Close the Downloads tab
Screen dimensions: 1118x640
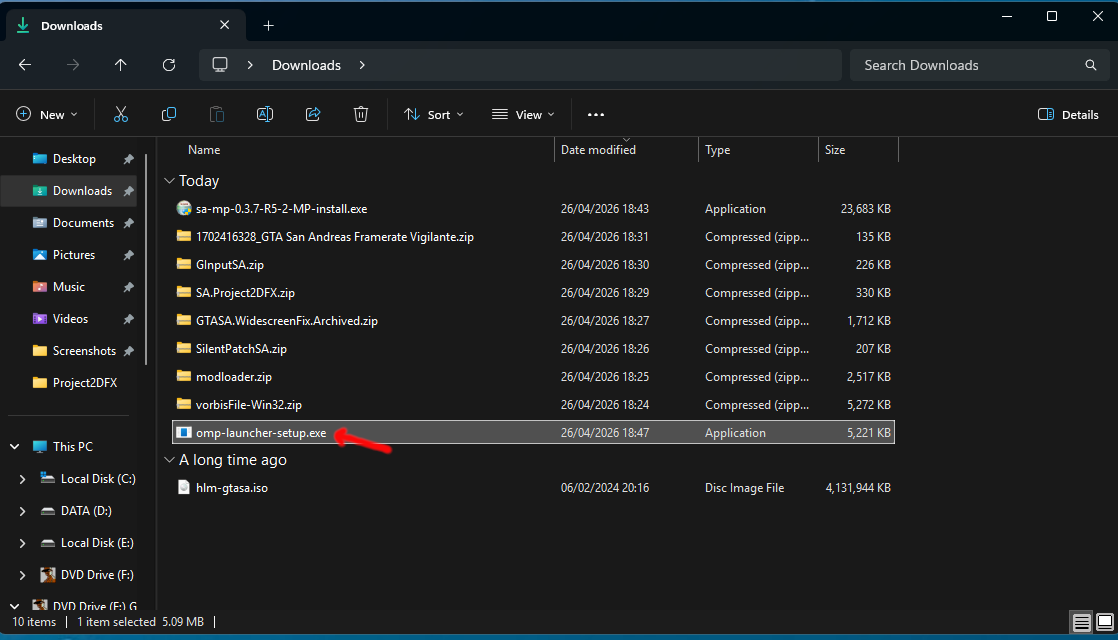point(225,25)
